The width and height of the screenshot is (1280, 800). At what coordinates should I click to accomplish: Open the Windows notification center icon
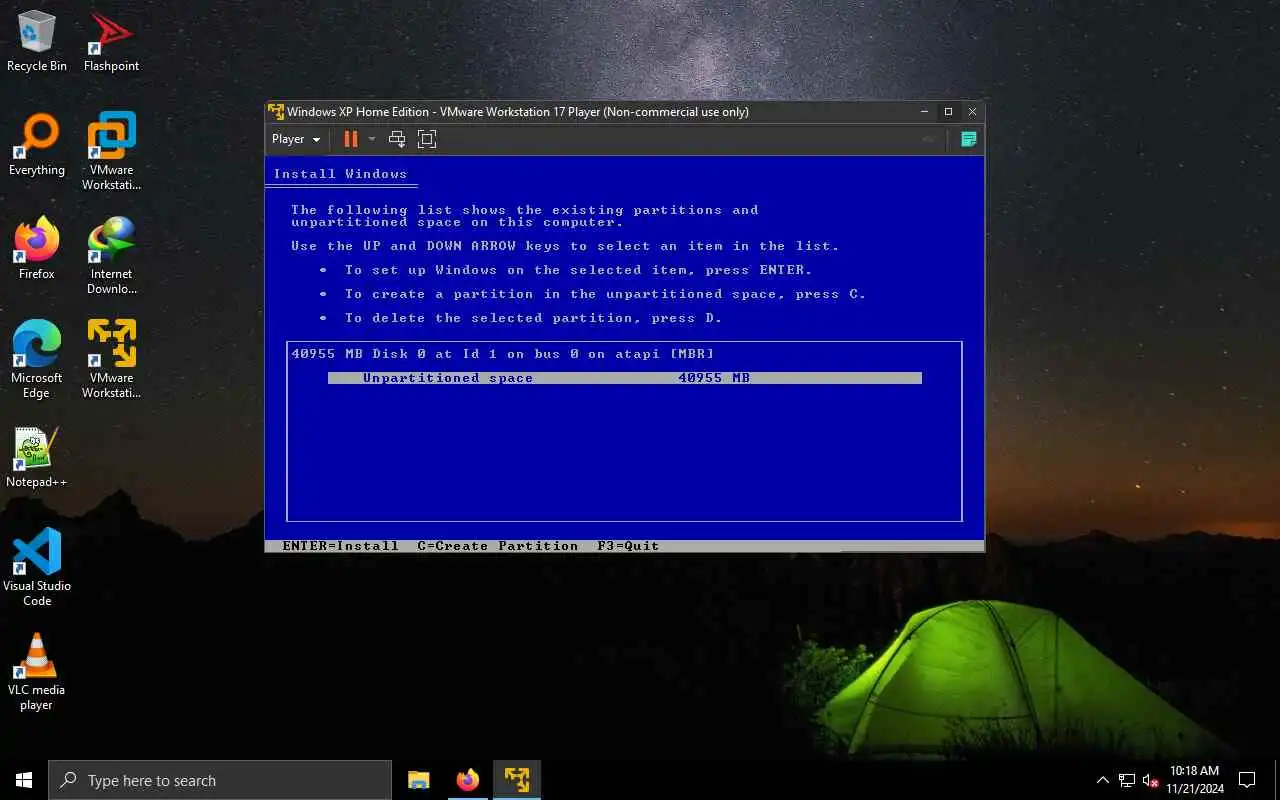click(1247, 780)
